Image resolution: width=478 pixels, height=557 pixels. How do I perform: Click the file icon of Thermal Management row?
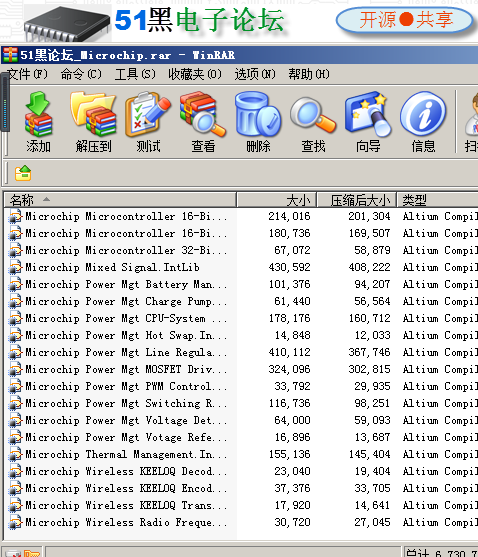15,454
